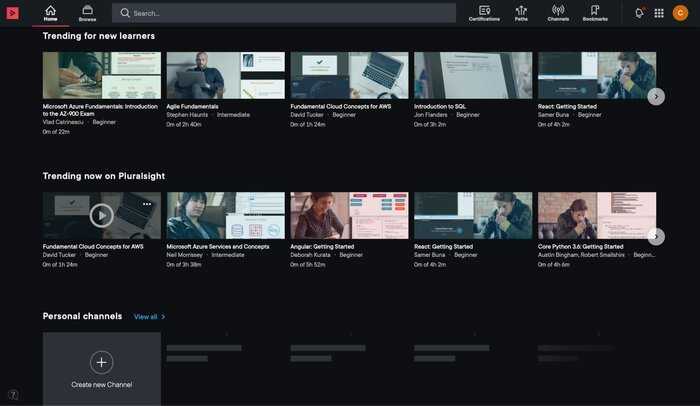700x406 pixels.
Task: Click Personal channels heading
Action: (82, 316)
